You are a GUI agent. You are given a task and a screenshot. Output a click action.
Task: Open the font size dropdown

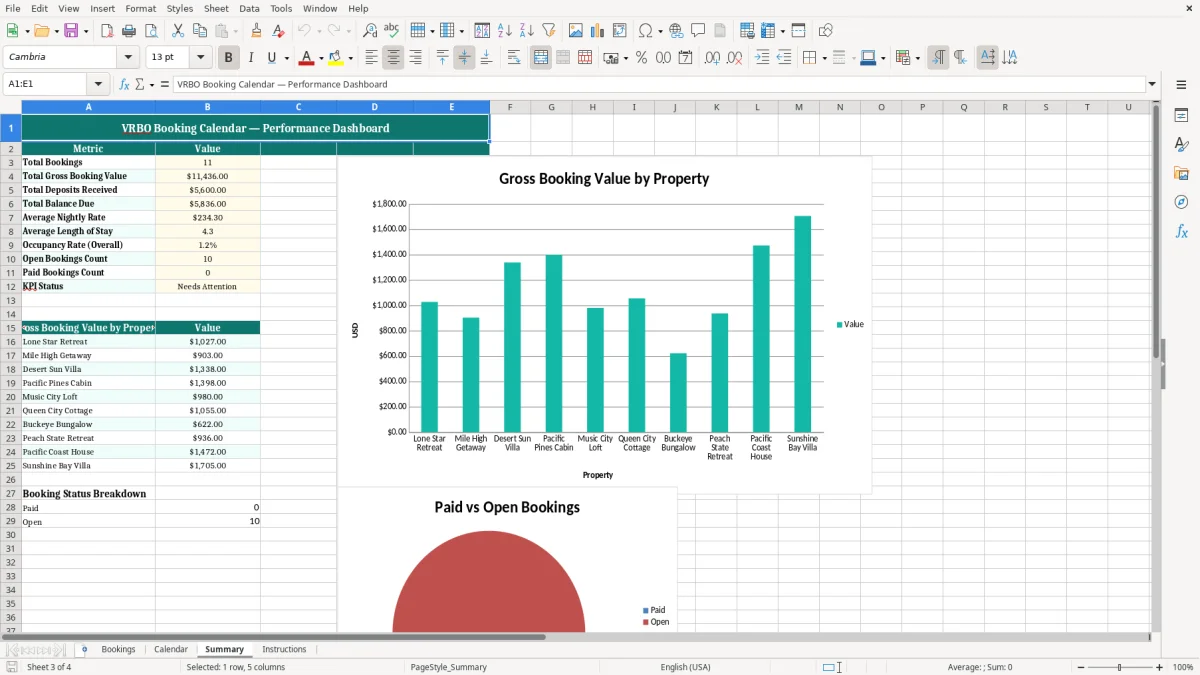201,57
